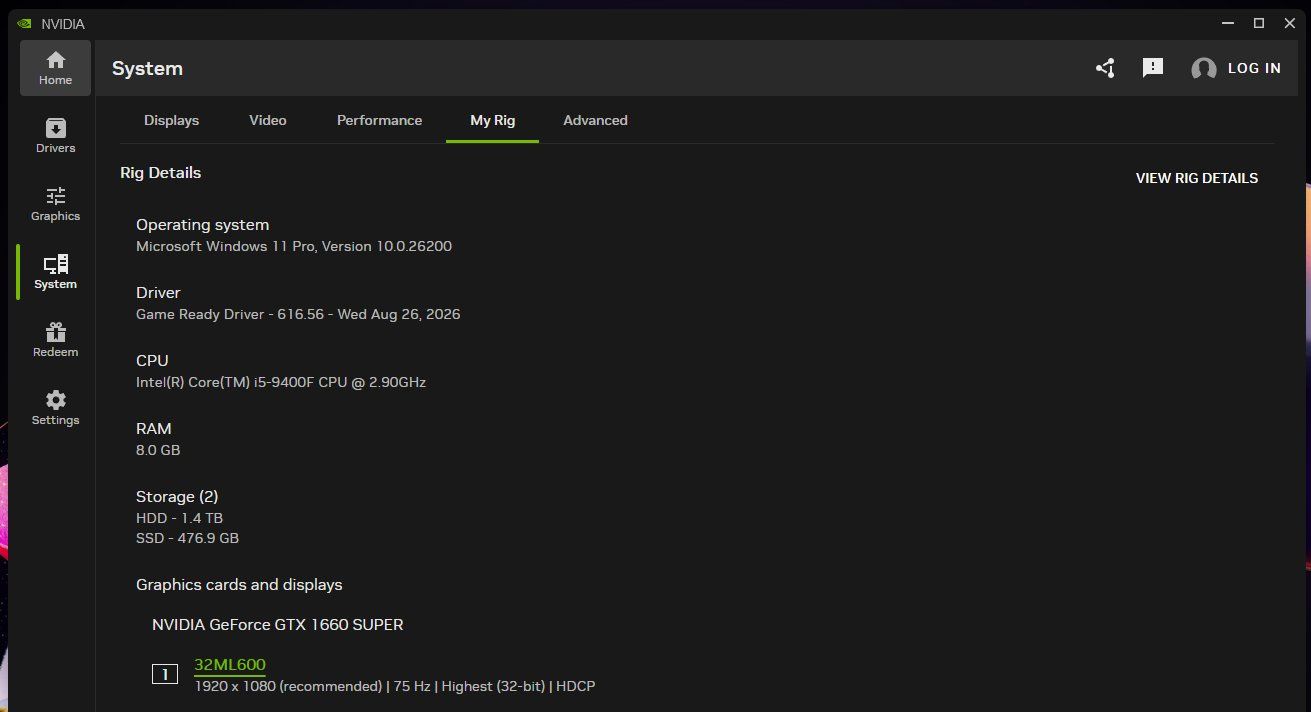Click the display number 1 box icon
This screenshot has width=1311, height=712.
pyautogui.click(x=165, y=674)
